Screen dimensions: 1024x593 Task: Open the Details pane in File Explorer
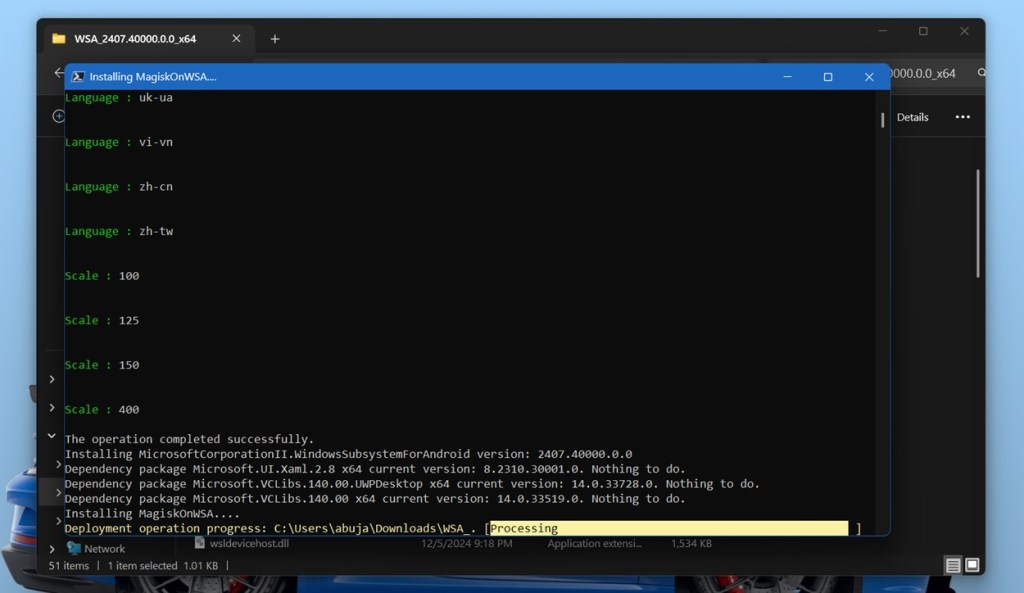[912, 117]
